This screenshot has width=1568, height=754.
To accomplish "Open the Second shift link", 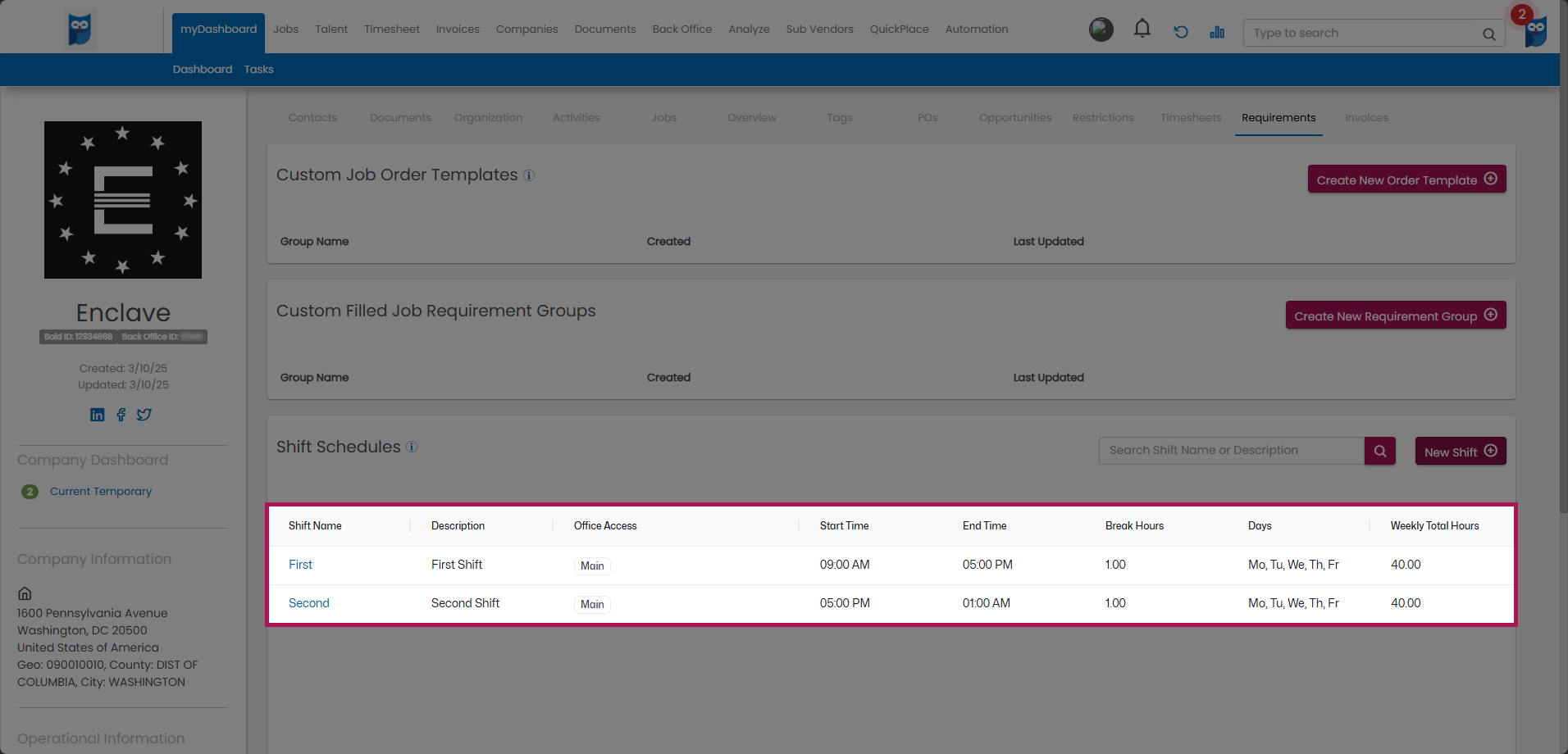I will [x=308, y=603].
